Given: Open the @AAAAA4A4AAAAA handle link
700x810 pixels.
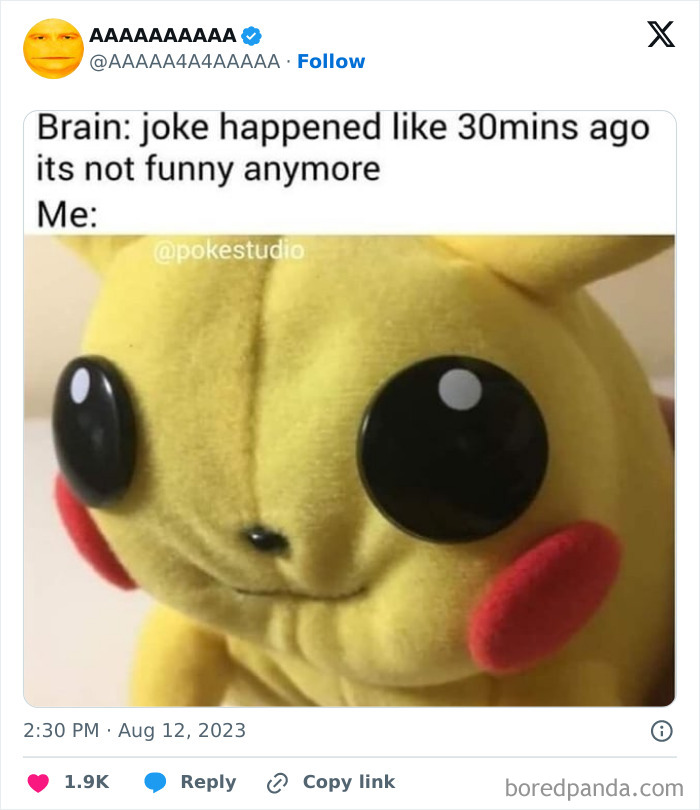Looking at the screenshot, I should [x=185, y=61].
